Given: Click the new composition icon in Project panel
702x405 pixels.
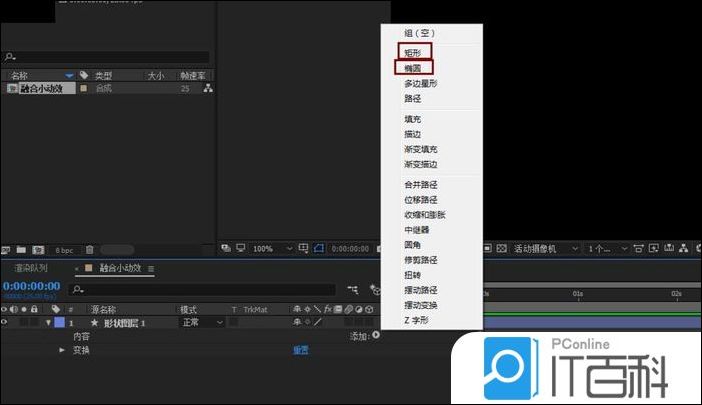Looking at the screenshot, I should tap(39, 250).
